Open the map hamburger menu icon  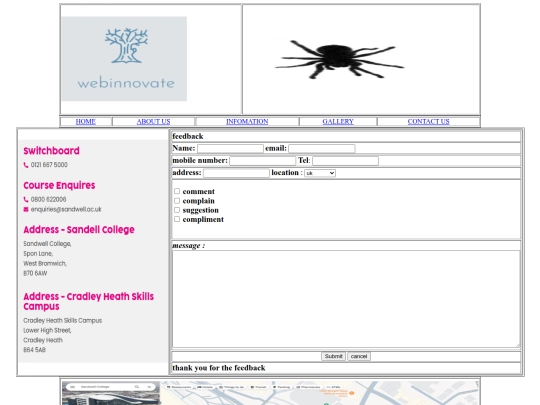tap(73, 387)
